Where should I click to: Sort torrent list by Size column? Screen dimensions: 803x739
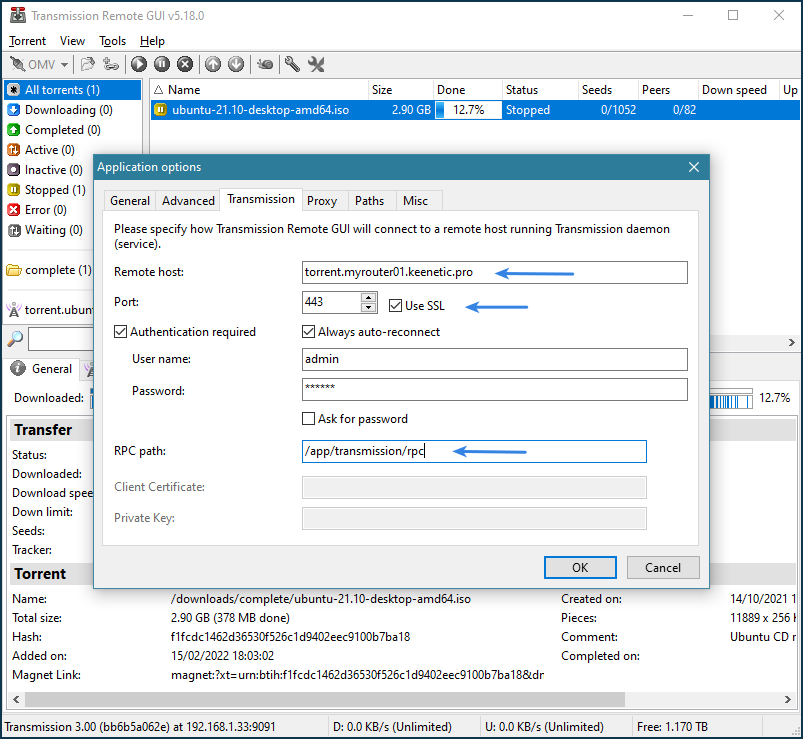coord(401,90)
